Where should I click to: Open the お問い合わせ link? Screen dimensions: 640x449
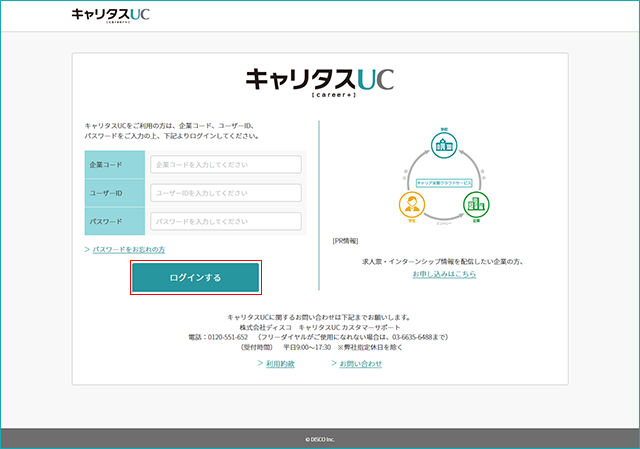click(x=360, y=364)
